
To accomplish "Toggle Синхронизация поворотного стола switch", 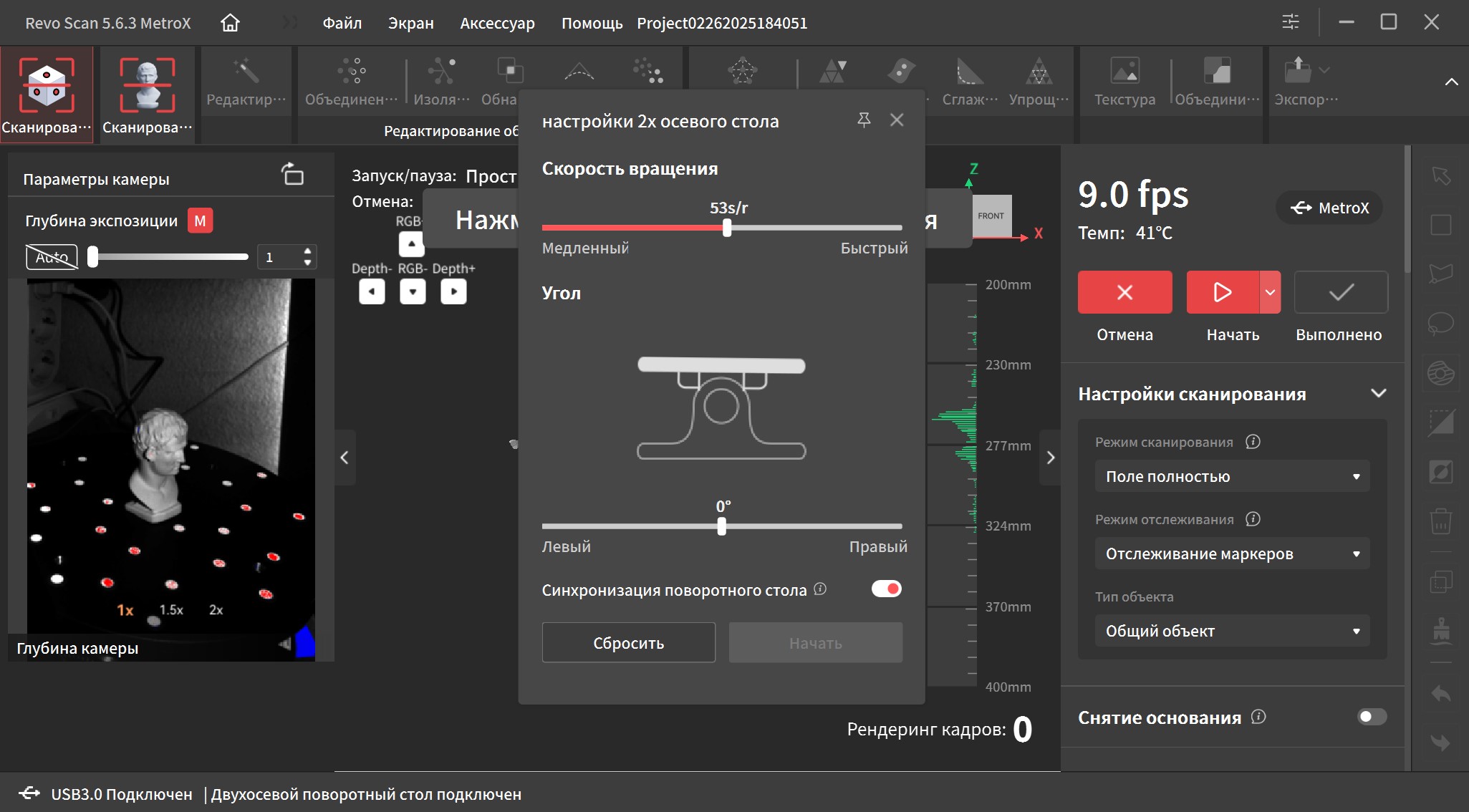I will point(886,589).
